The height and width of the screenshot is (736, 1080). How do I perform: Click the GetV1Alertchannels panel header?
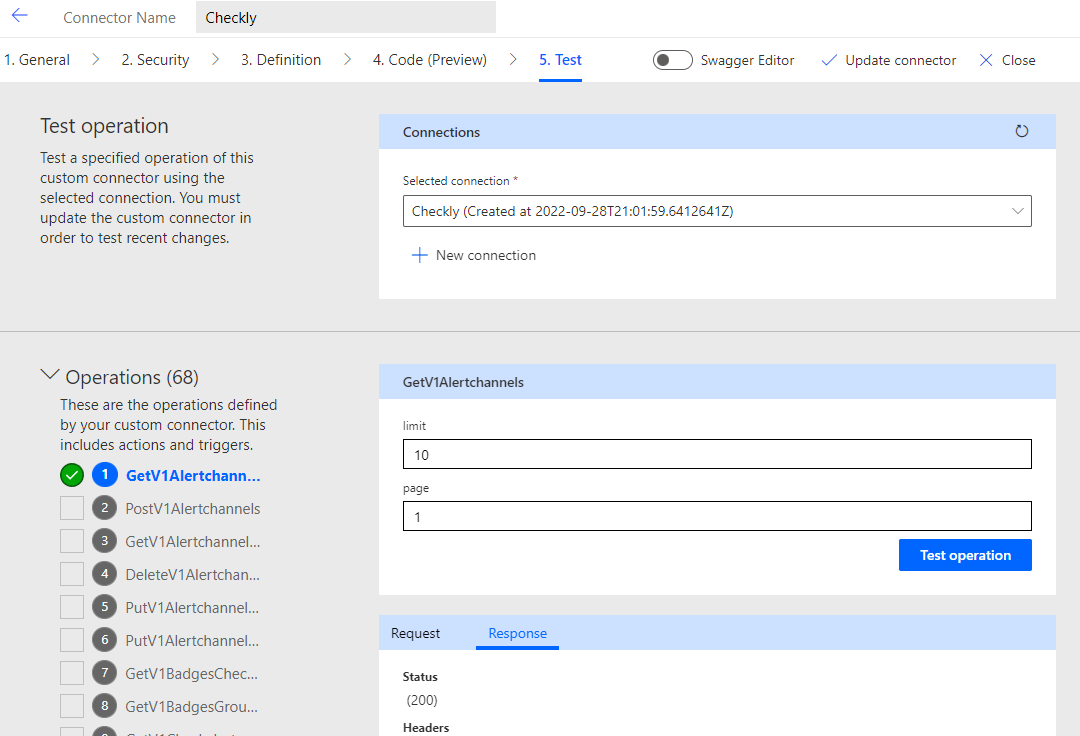click(717, 382)
